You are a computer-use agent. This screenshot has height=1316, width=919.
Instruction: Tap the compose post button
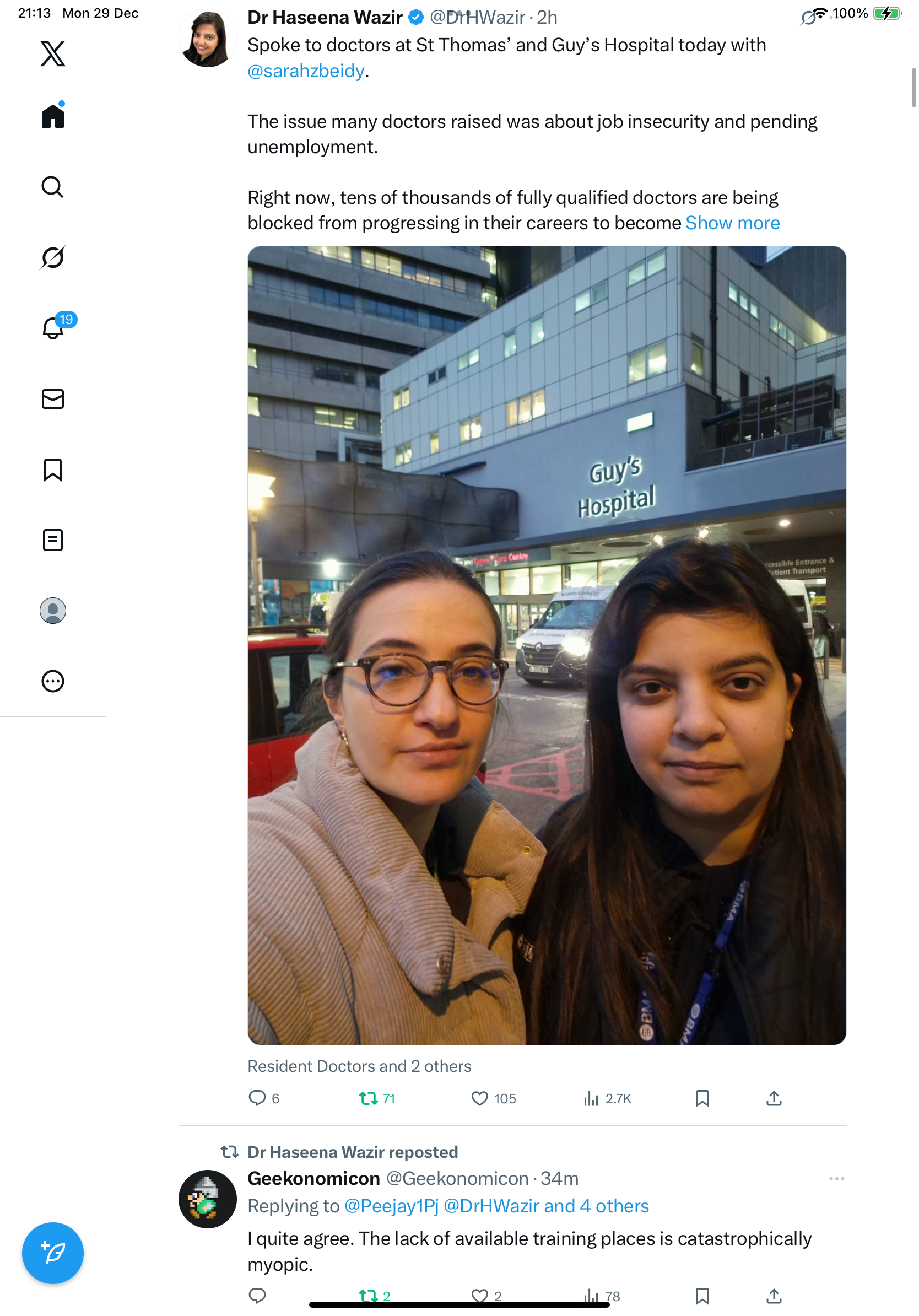(53, 1253)
